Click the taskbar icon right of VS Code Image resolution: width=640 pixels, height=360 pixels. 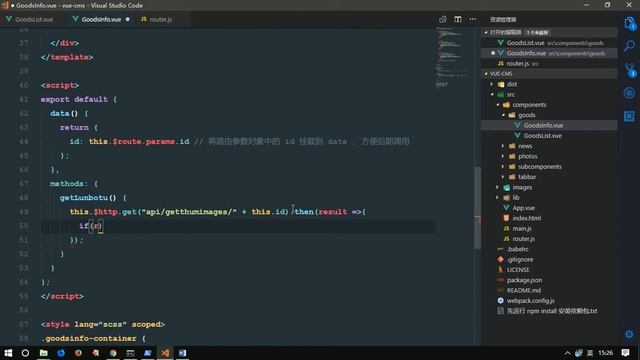[x=182, y=353]
